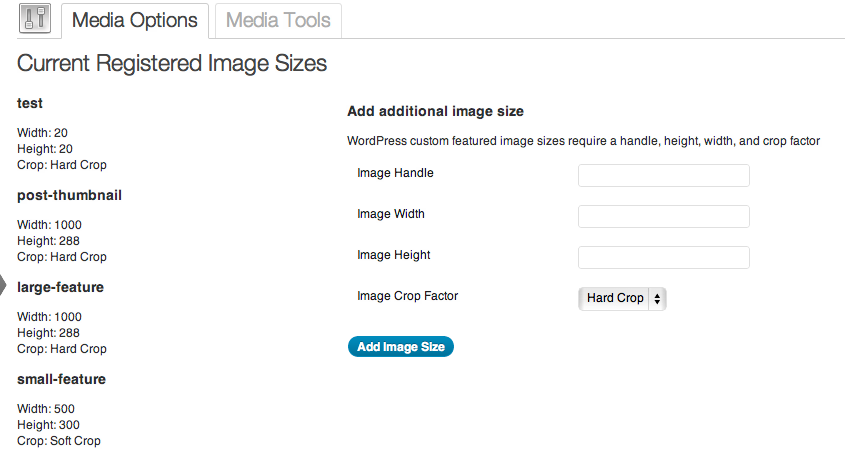This screenshot has height=472, width=845.
Task: Focus the Image Handle text field
Action: [663, 176]
